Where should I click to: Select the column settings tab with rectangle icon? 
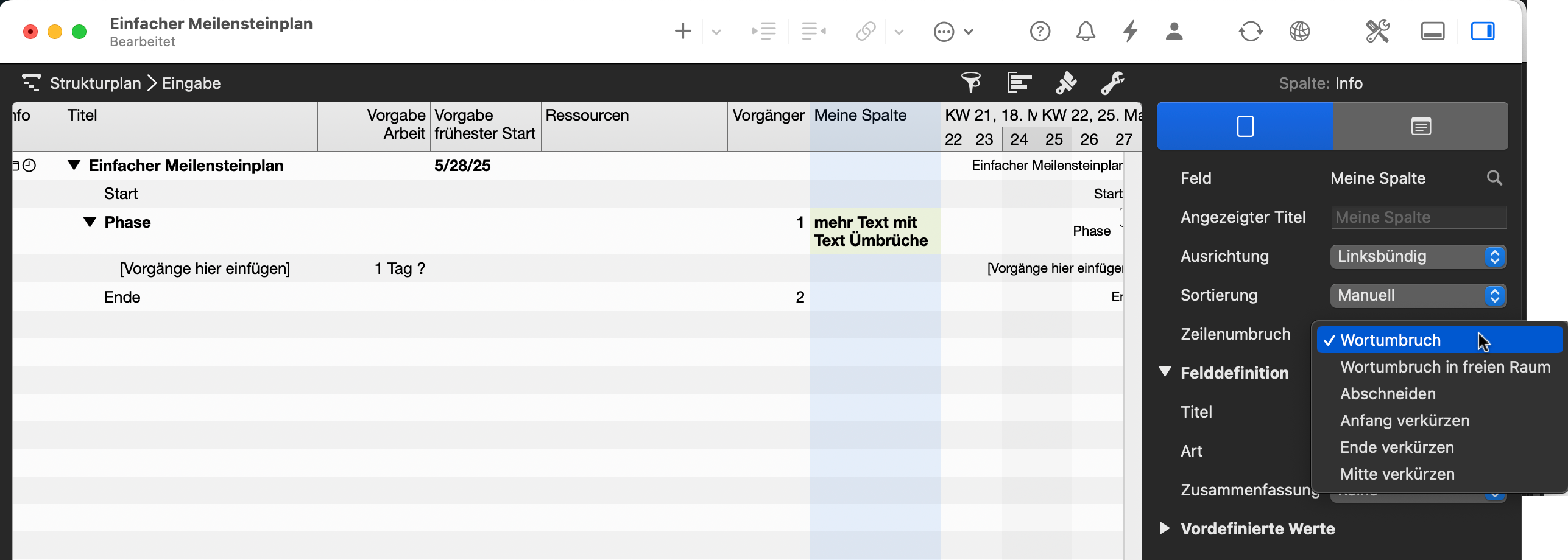(1245, 127)
